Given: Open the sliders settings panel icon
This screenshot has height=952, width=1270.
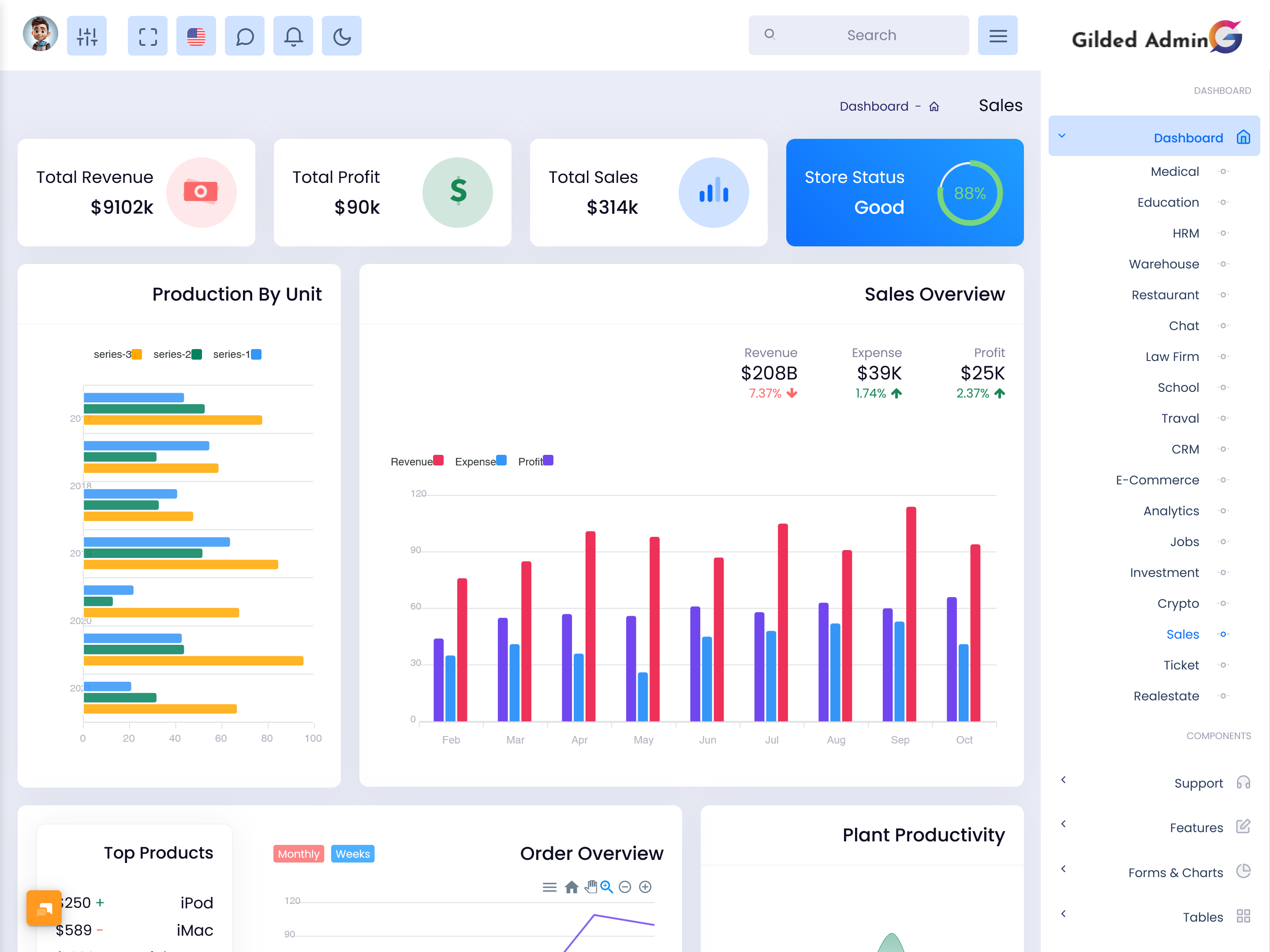Looking at the screenshot, I should 87,36.
